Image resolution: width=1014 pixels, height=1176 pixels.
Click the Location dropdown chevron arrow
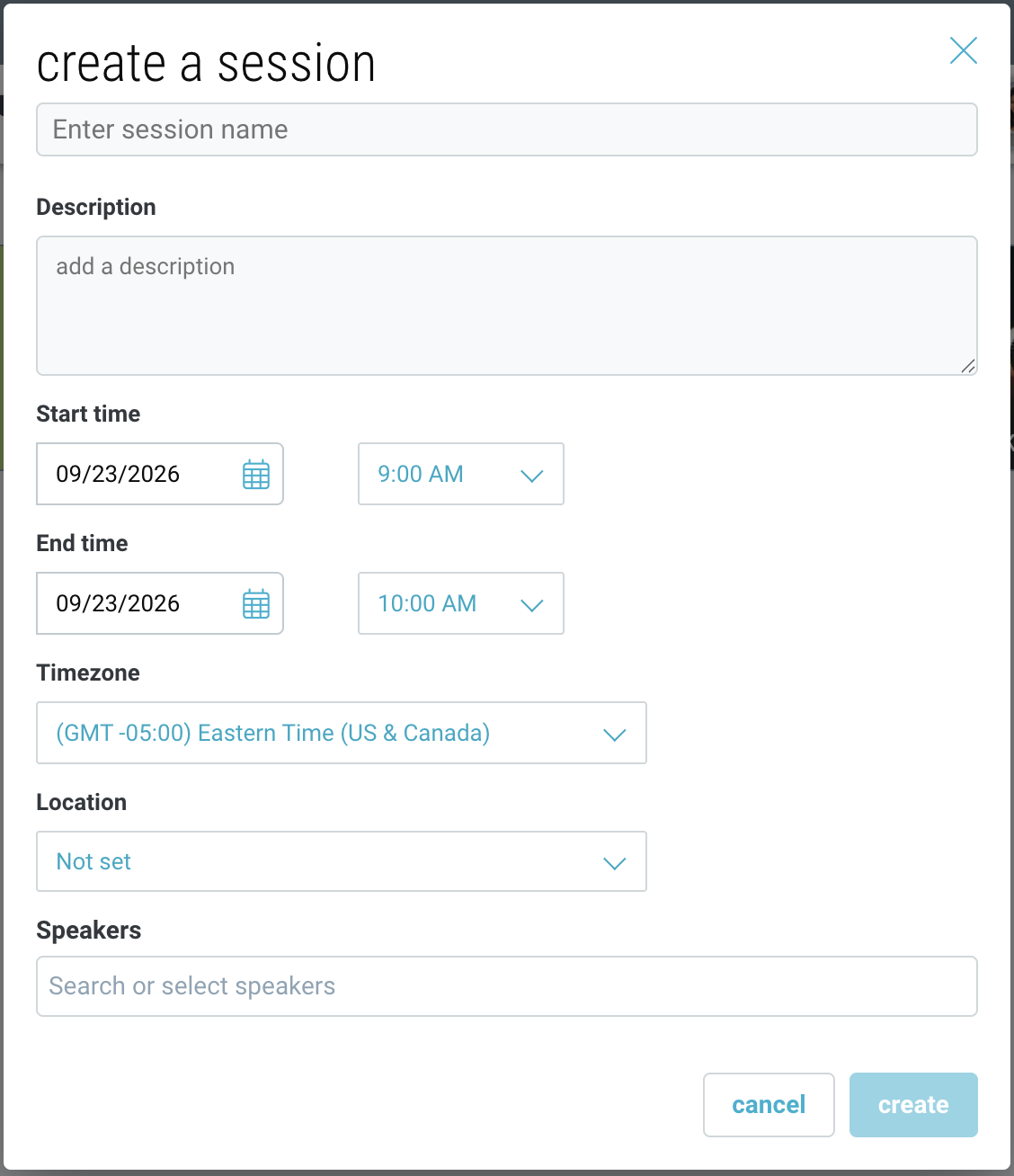(x=615, y=863)
